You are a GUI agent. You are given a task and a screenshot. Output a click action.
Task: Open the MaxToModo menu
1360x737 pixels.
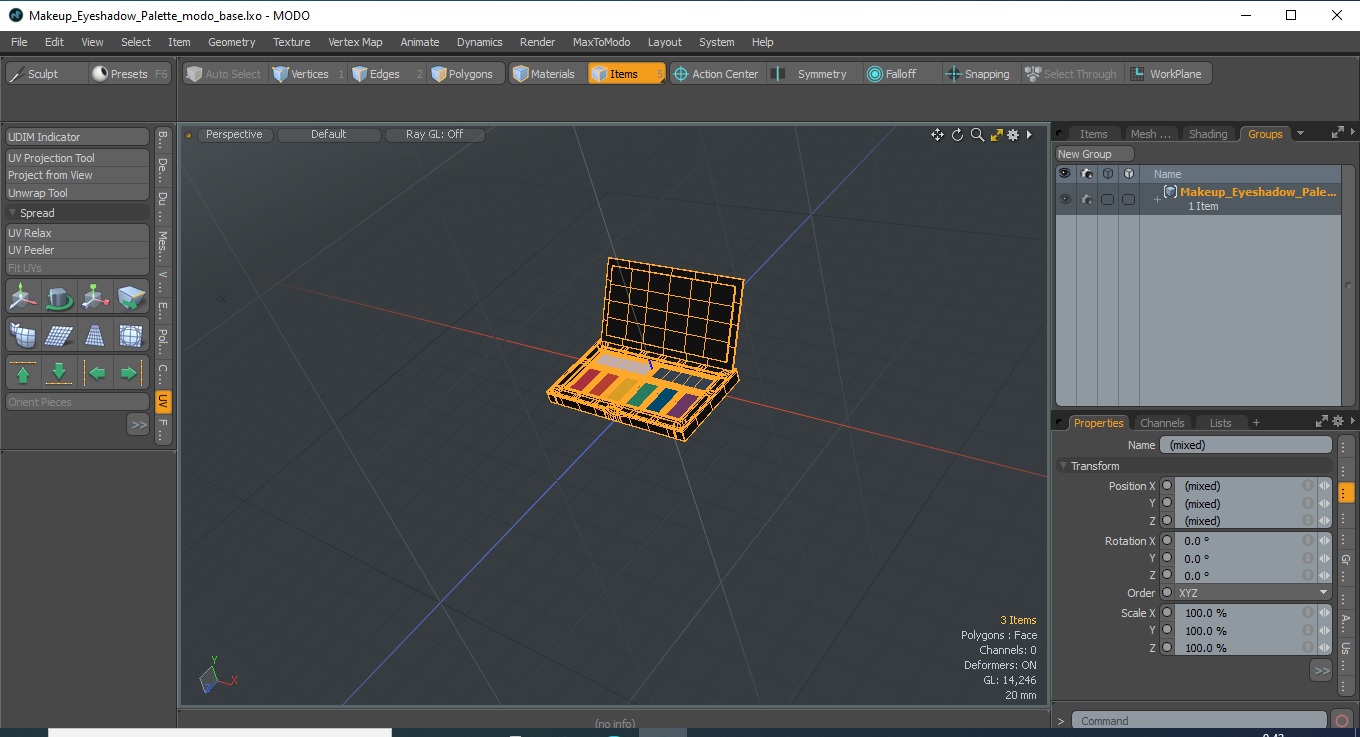click(x=601, y=42)
